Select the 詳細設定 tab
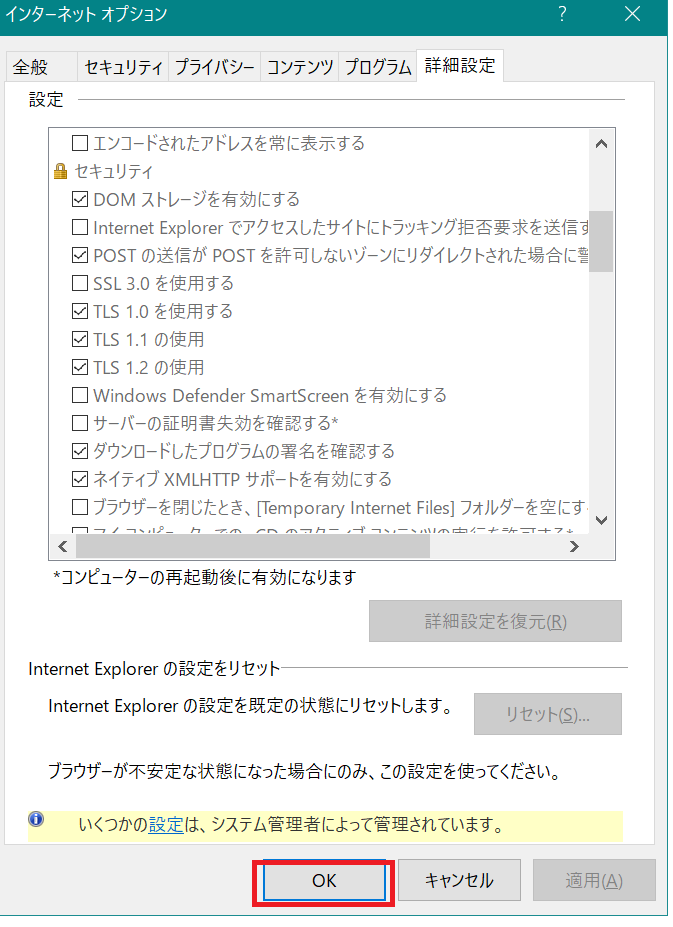The width and height of the screenshot is (673, 927). [x=460, y=65]
